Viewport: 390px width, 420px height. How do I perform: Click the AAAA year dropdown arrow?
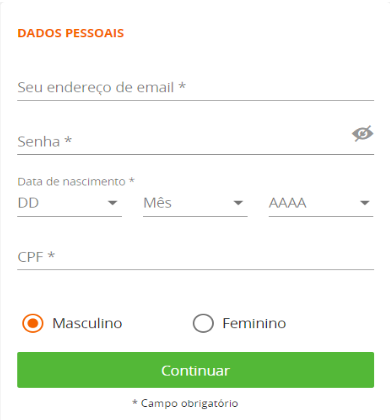tap(365, 203)
